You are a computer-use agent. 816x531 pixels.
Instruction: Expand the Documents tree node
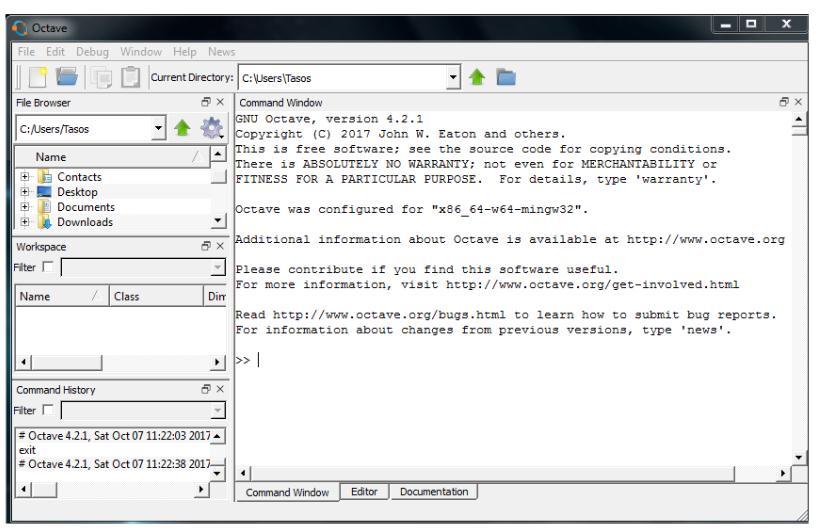[x=24, y=207]
